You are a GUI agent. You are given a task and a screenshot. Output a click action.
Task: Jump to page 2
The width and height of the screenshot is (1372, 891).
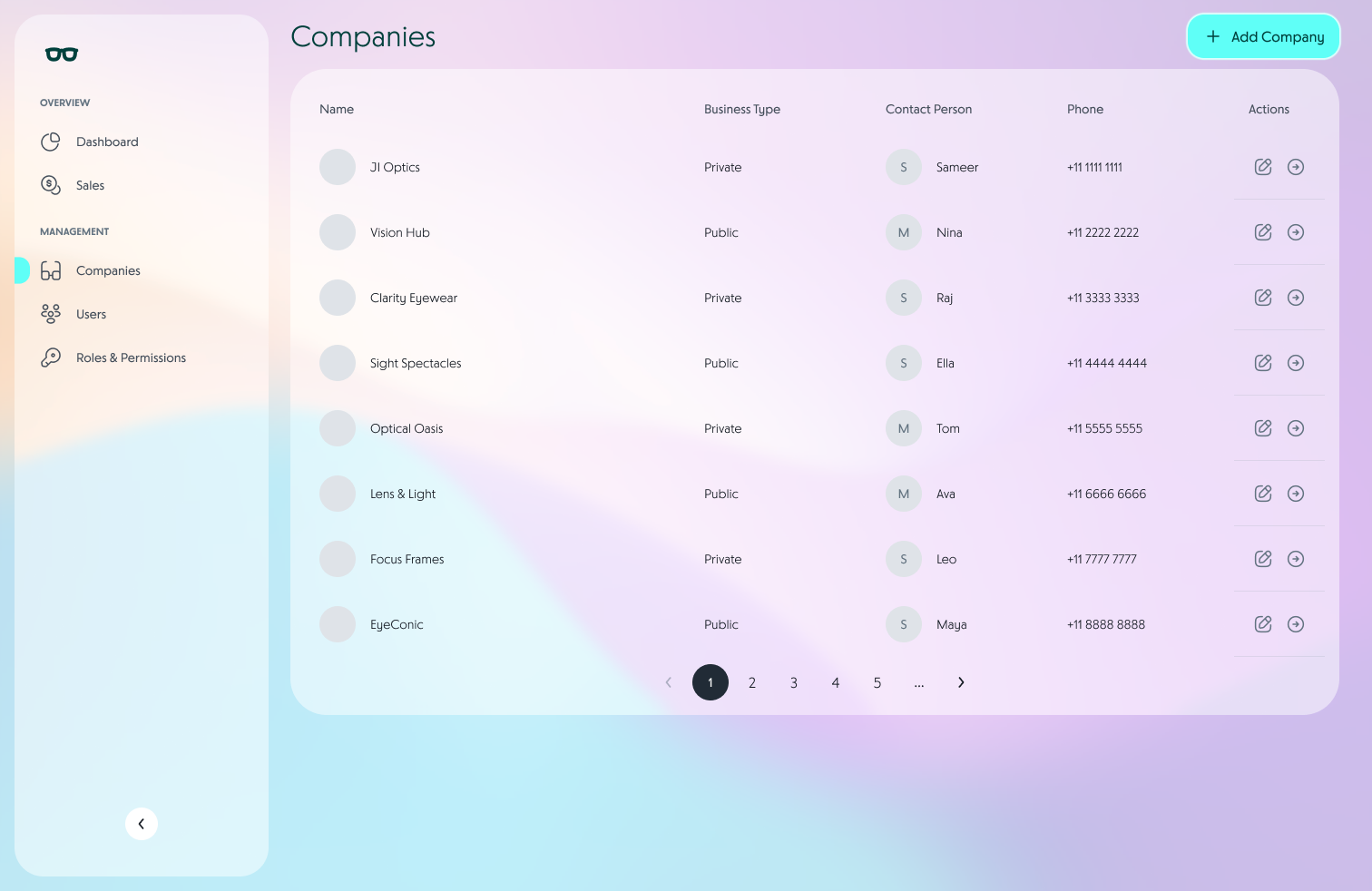point(752,682)
